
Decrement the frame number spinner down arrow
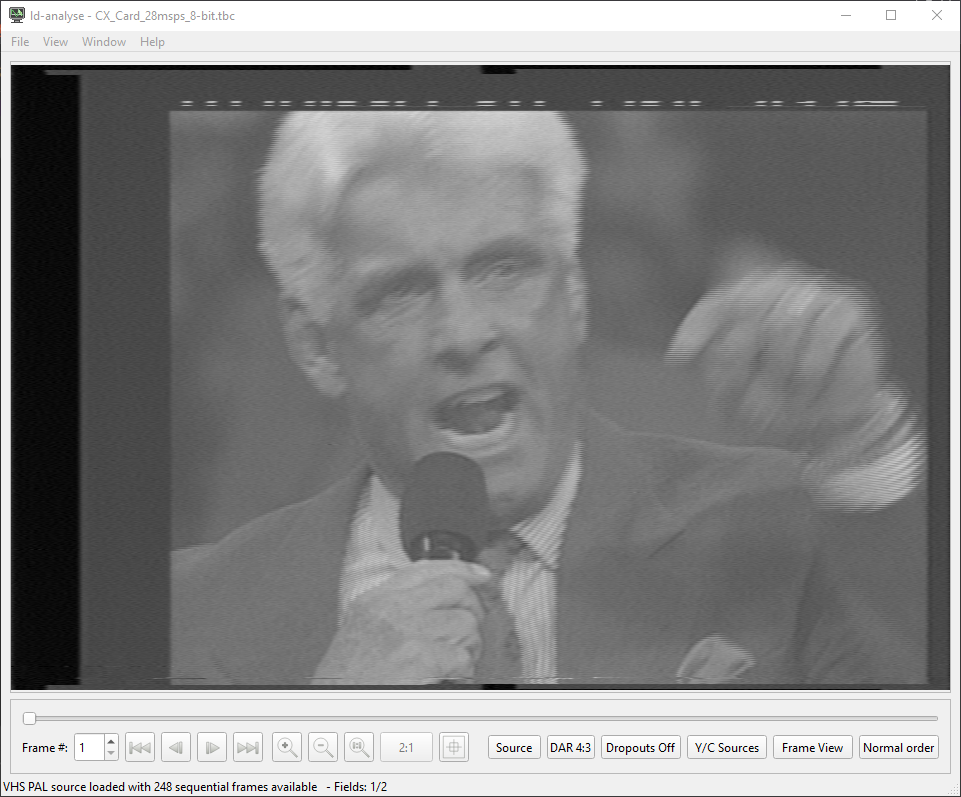pyautogui.click(x=111, y=753)
